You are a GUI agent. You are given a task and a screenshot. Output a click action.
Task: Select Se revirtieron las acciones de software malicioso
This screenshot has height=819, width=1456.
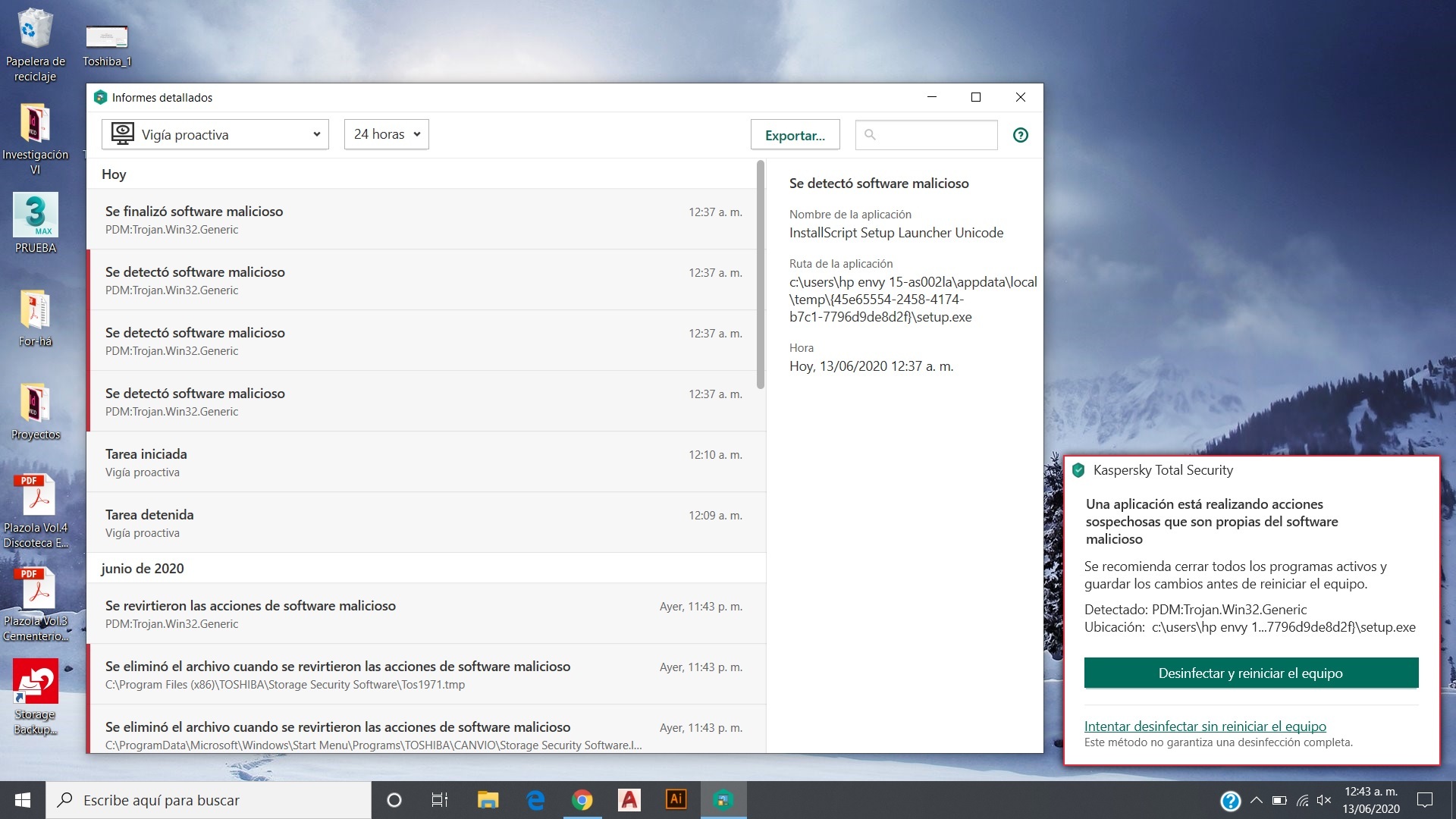pyautogui.click(x=422, y=613)
